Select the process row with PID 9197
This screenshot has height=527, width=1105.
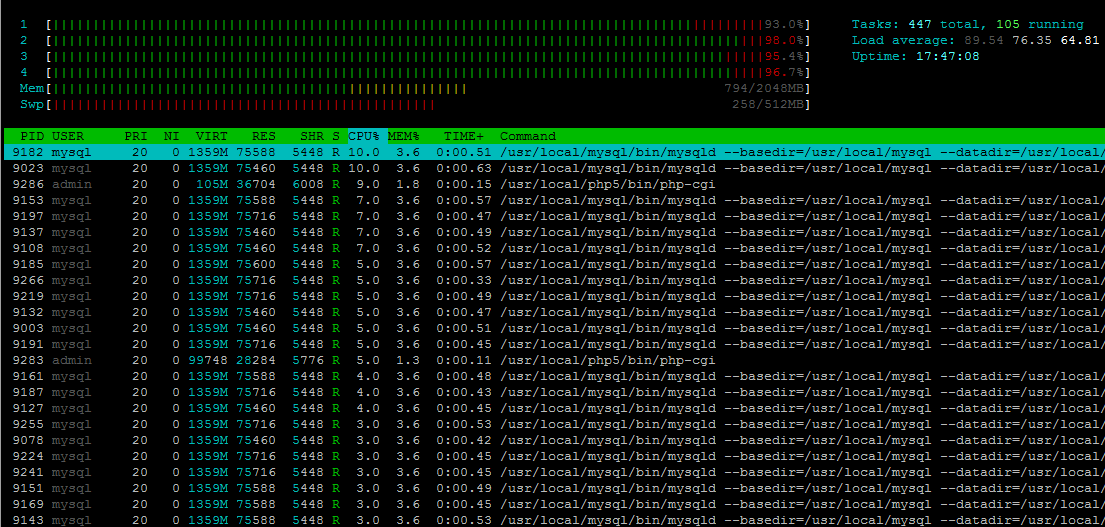click(554, 216)
